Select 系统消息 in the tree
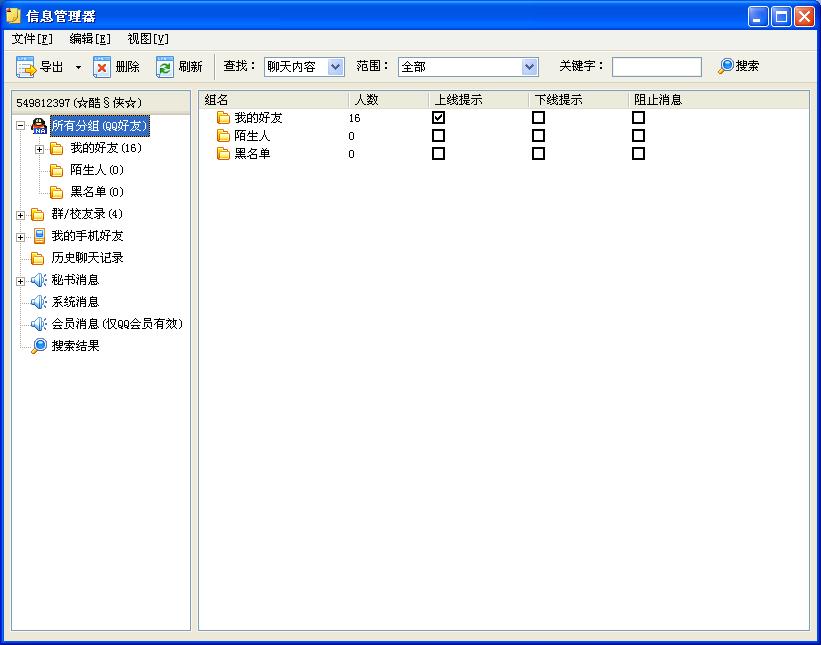Viewport: 821px width, 645px height. 75,302
